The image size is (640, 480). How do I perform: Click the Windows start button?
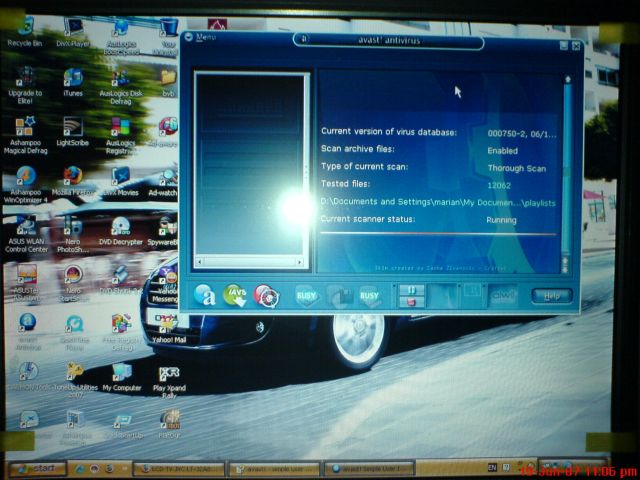(38, 469)
